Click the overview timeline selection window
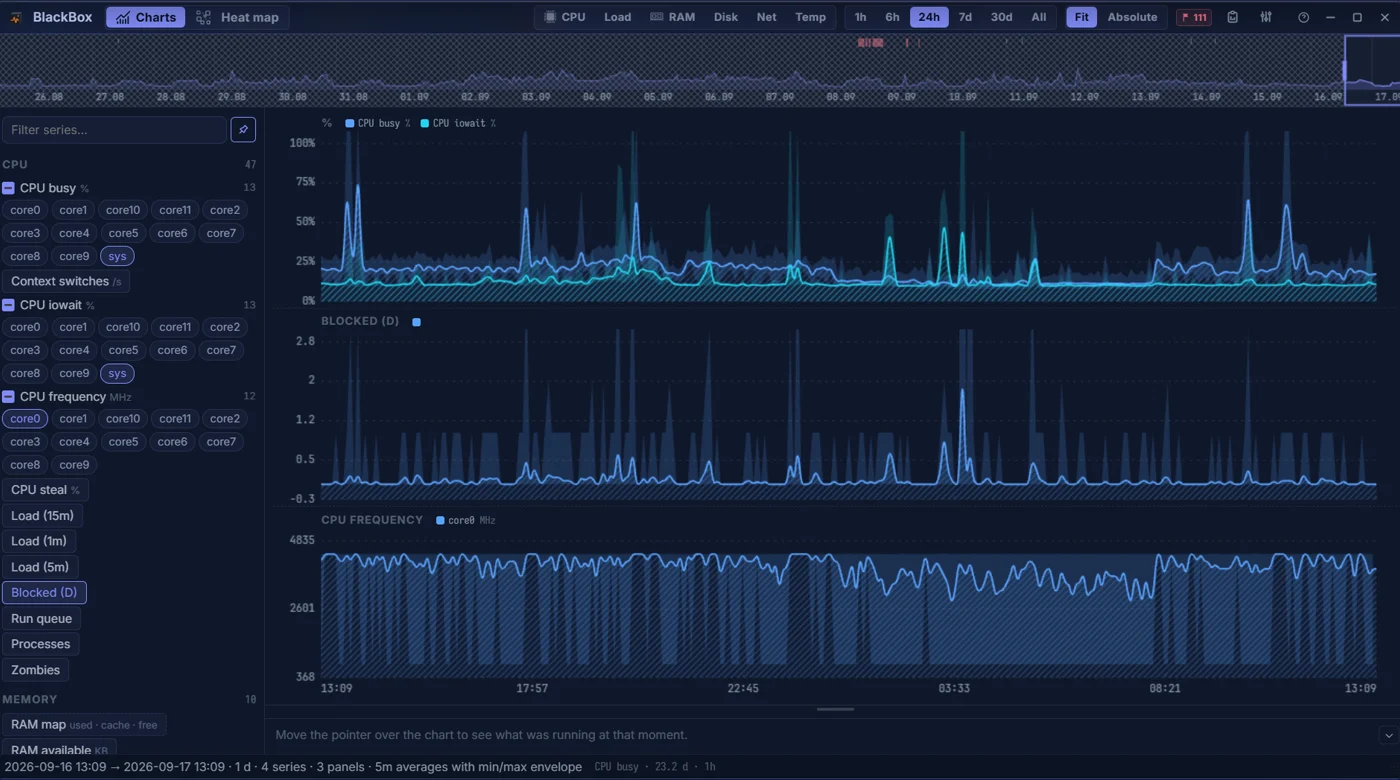This screenshot has width=1400, height=780. [1372, 70]
